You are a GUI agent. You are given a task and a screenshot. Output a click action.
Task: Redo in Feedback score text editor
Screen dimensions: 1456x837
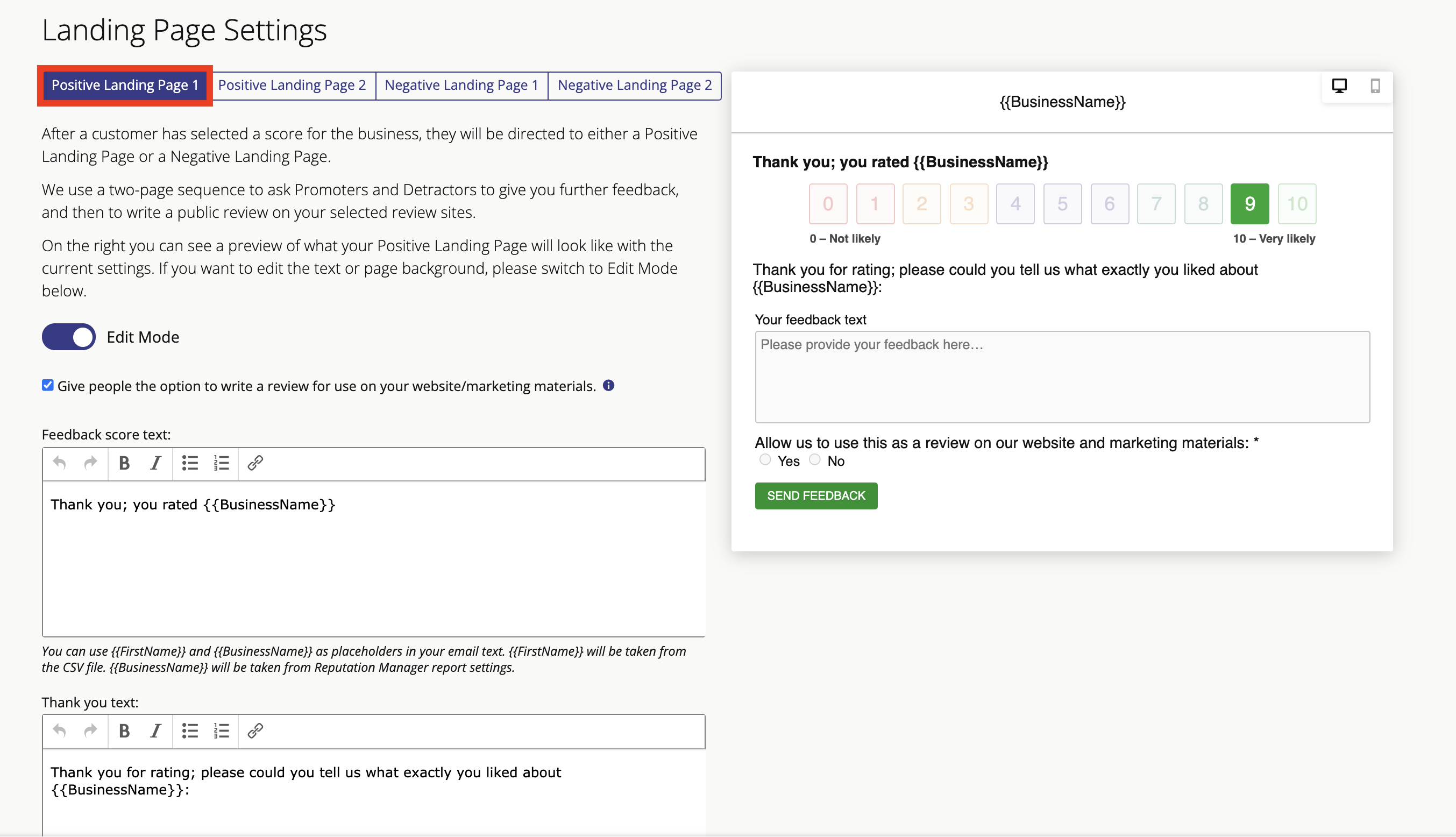tap(90, 463)
